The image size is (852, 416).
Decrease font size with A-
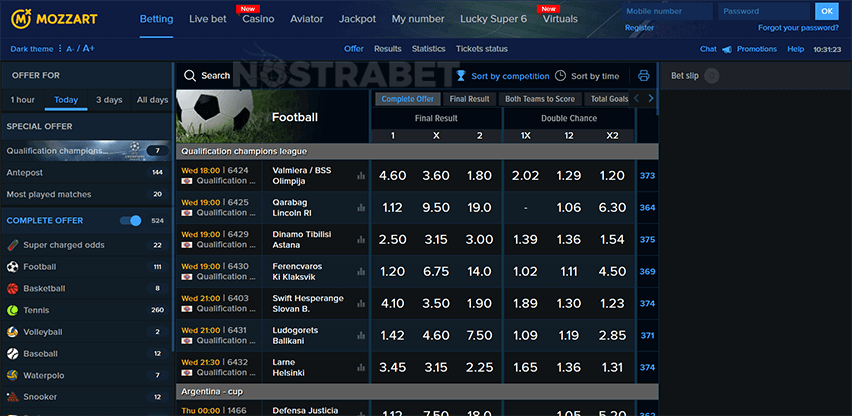click(71, 49)
